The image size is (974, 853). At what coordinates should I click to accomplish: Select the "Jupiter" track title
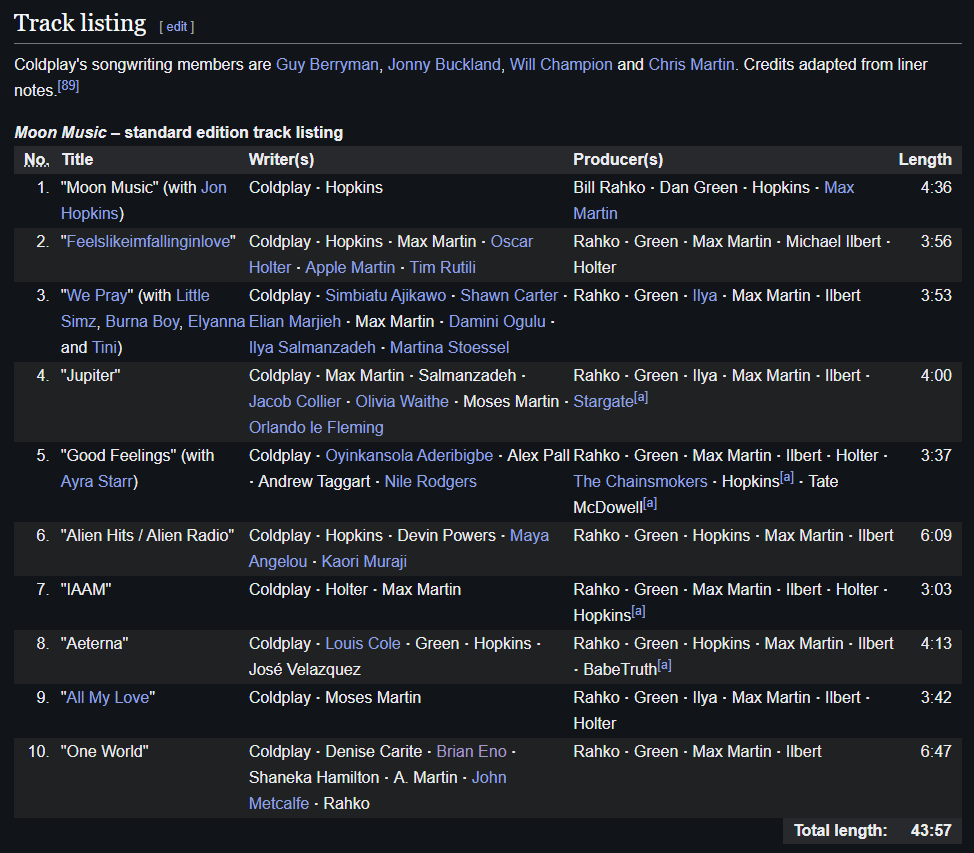pyautogui.click(x=91, y=376)
